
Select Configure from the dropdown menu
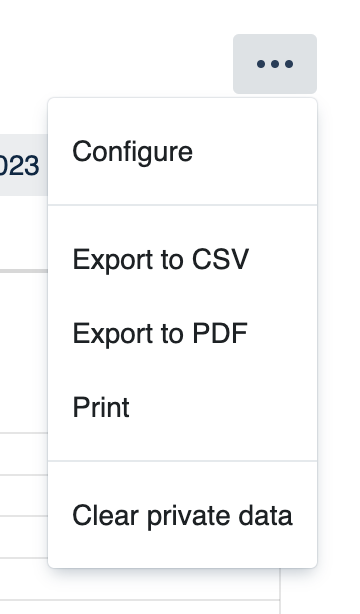click(x=182, y=152)
